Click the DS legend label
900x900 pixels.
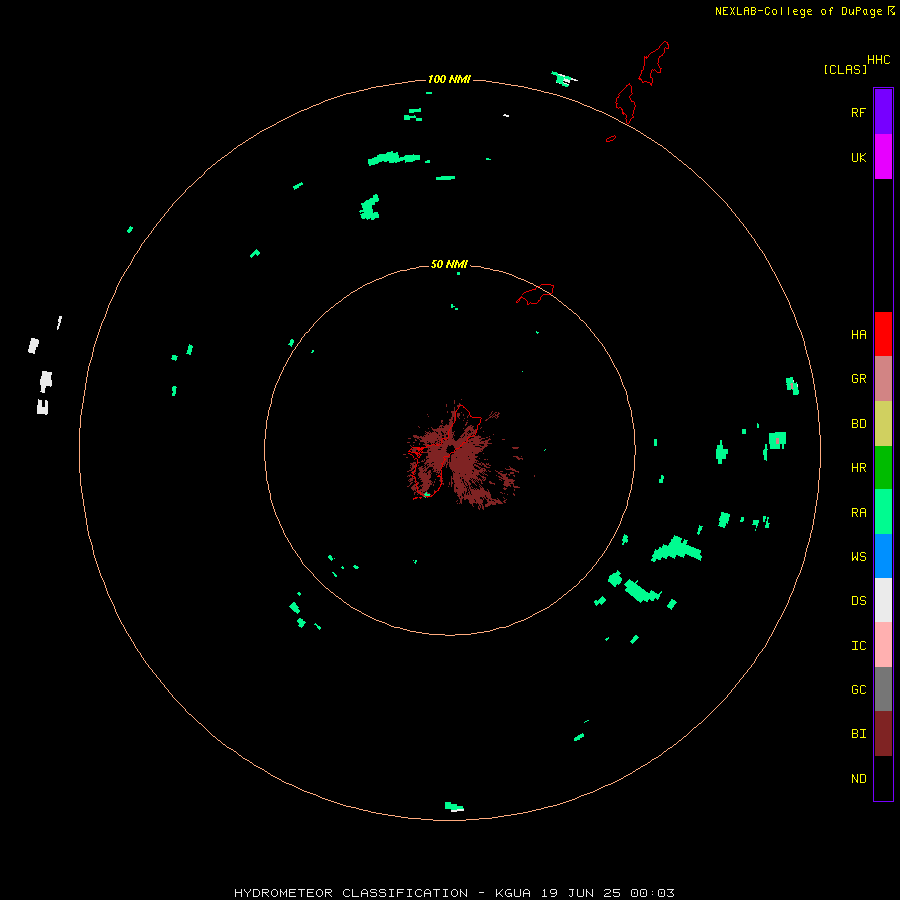coord(858,600)
